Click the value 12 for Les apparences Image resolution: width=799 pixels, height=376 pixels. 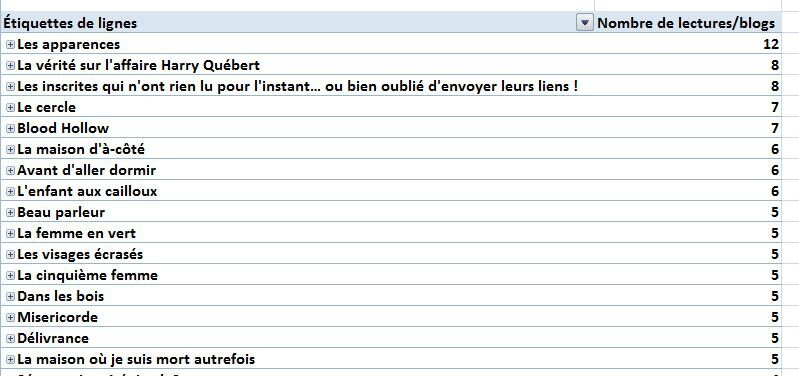click(x=771, y=44)
